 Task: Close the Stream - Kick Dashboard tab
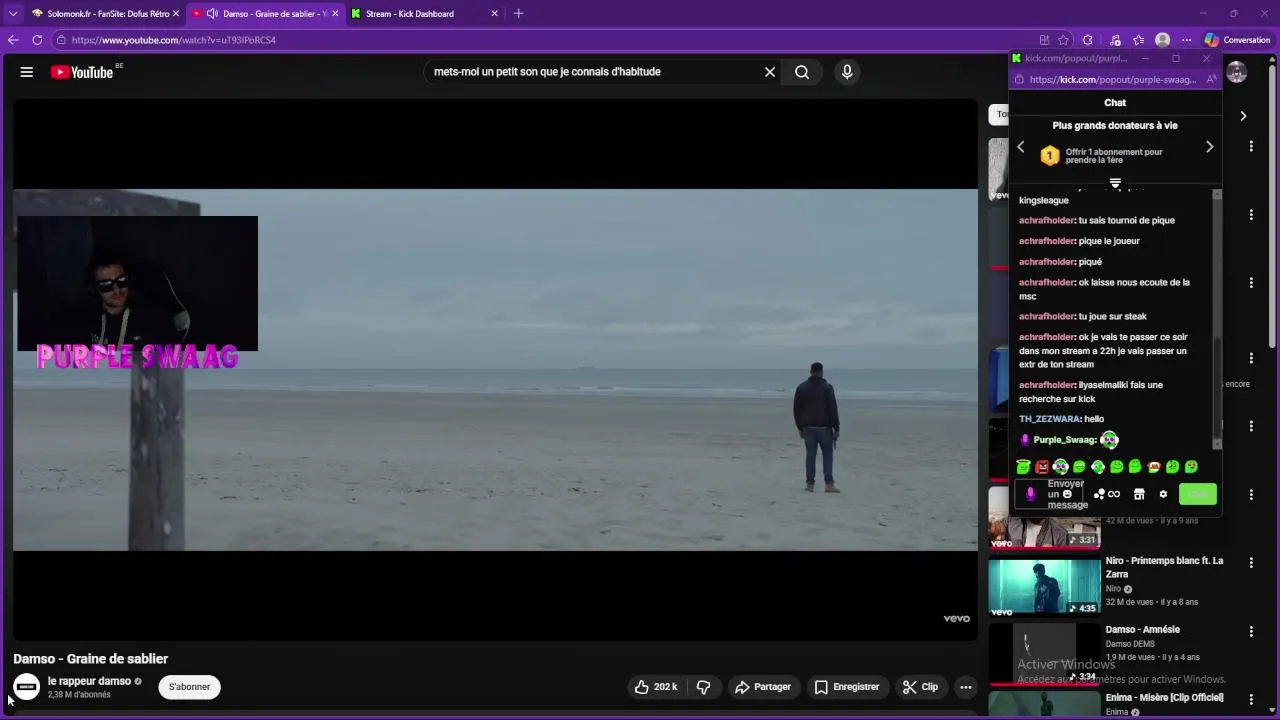pyautogui.click(x=494, y=14)
